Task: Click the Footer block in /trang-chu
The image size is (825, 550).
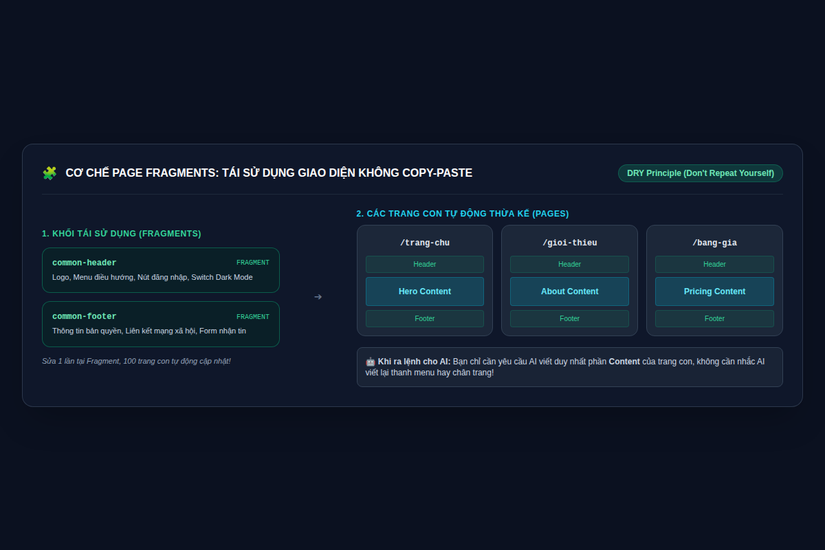Action: [x=425, y=318]
